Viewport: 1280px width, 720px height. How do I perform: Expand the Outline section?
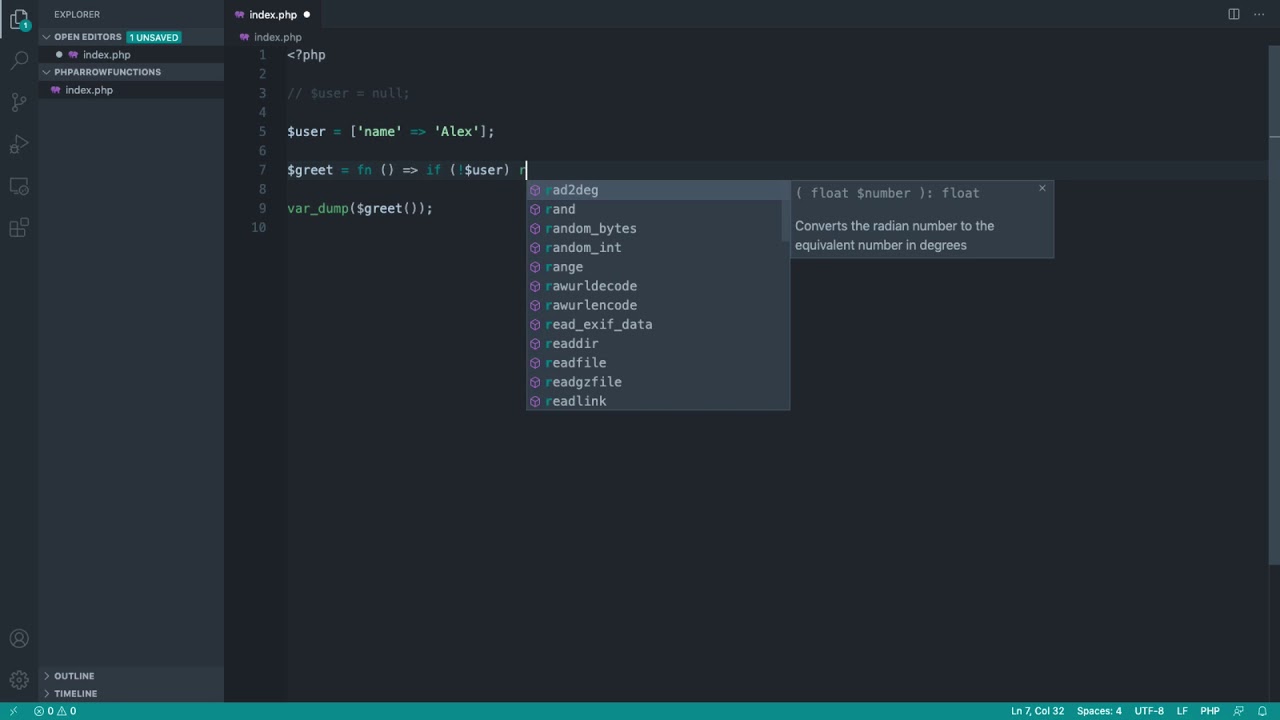[46, 676]
